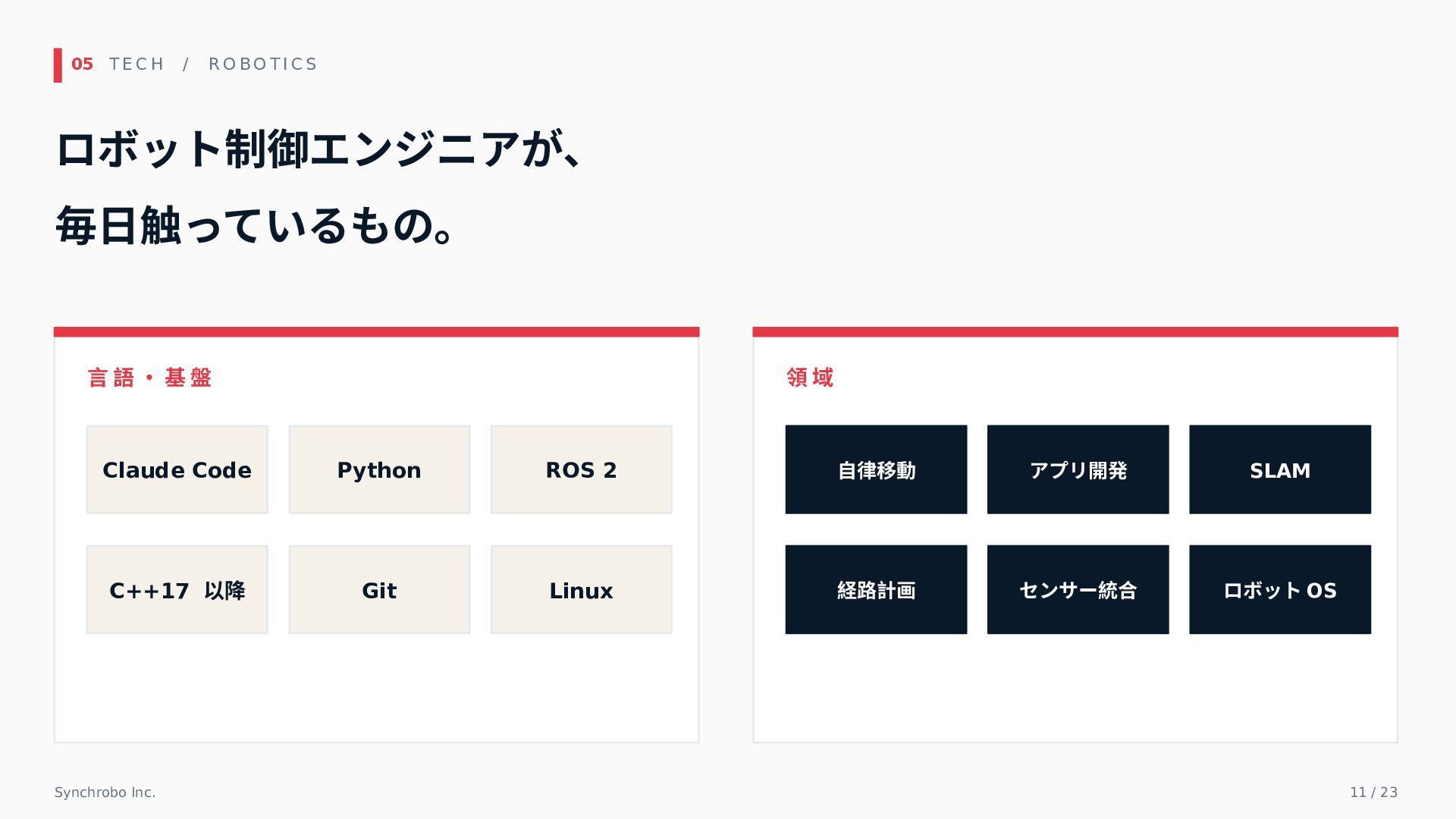
Task: Select the センサー統合 tile
Action: (1078, 589)
